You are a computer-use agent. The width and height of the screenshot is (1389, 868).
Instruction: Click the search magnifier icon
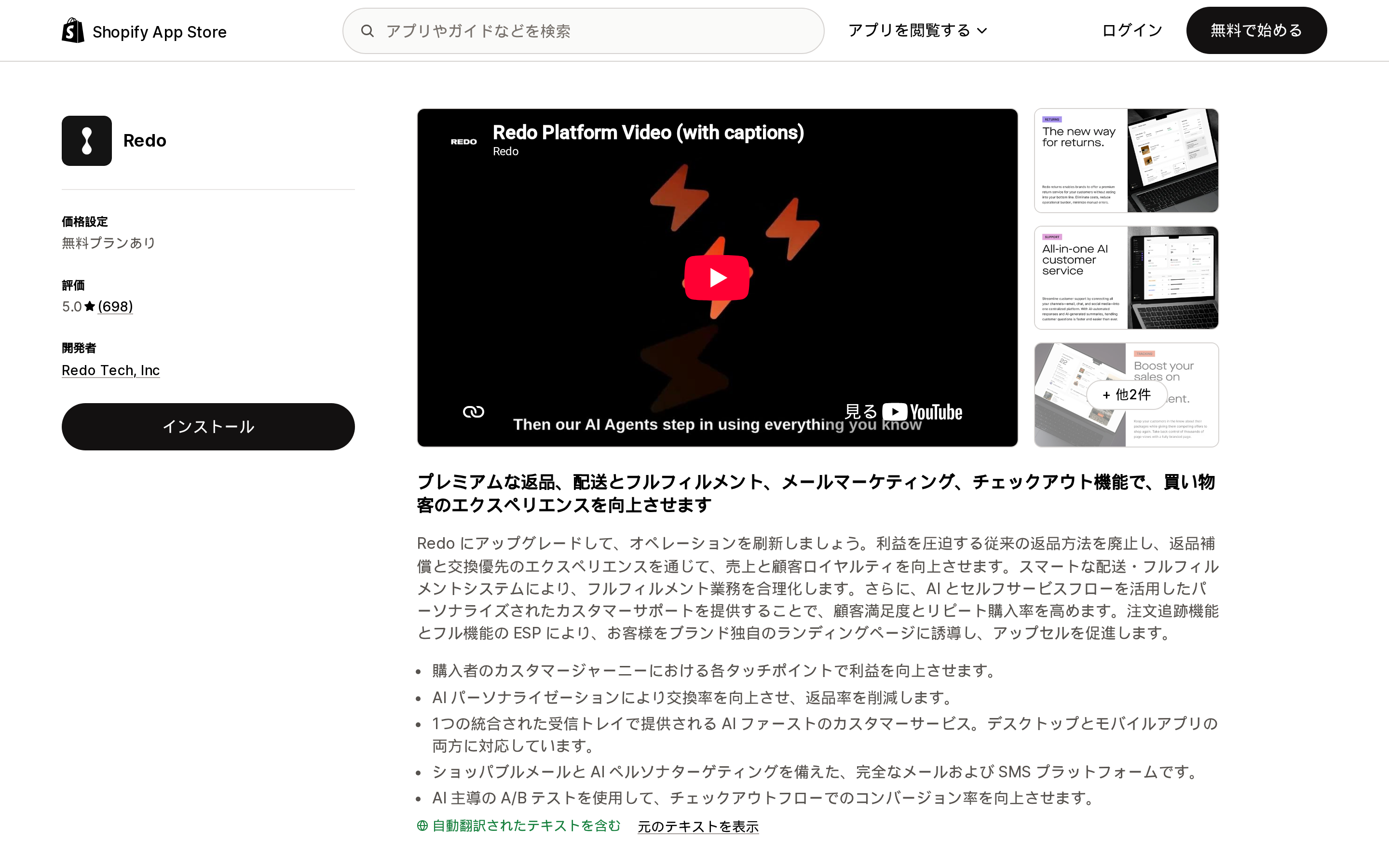point(368,31)
